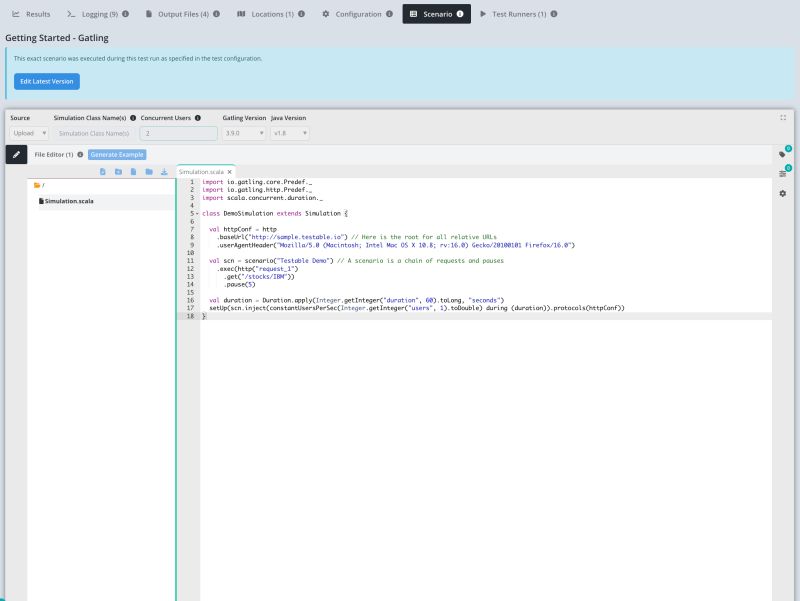This screenshot has height=601, width=800.
Task: Click the tag icon on the right sidebar
Action: click(782, 155)
